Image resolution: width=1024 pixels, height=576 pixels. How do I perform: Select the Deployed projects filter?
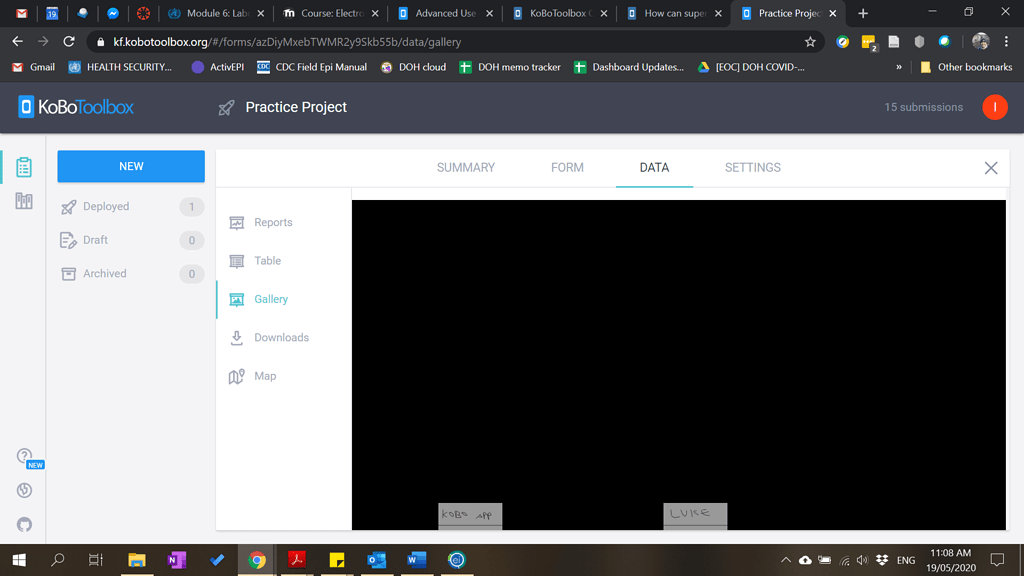(106, 206)
